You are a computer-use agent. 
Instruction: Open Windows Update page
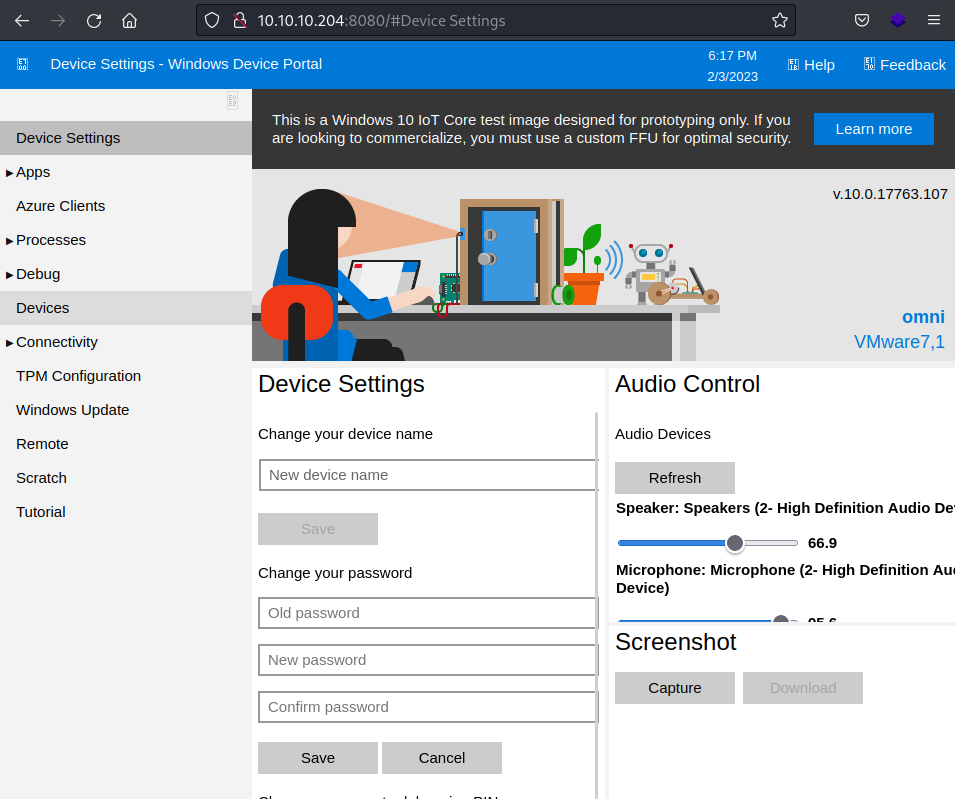[x=126, y=410]
